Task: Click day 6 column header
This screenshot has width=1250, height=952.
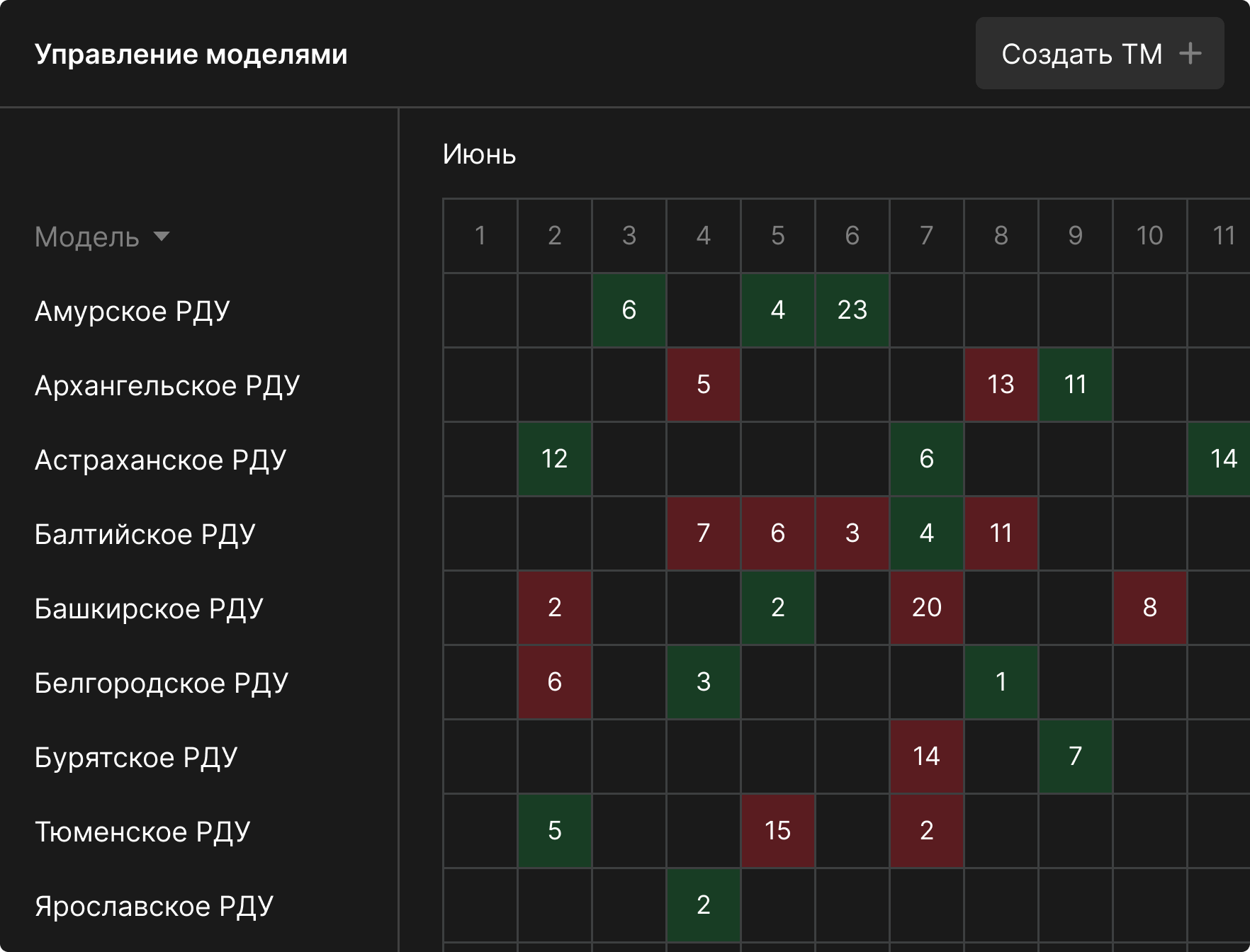Action: point(852,236)
